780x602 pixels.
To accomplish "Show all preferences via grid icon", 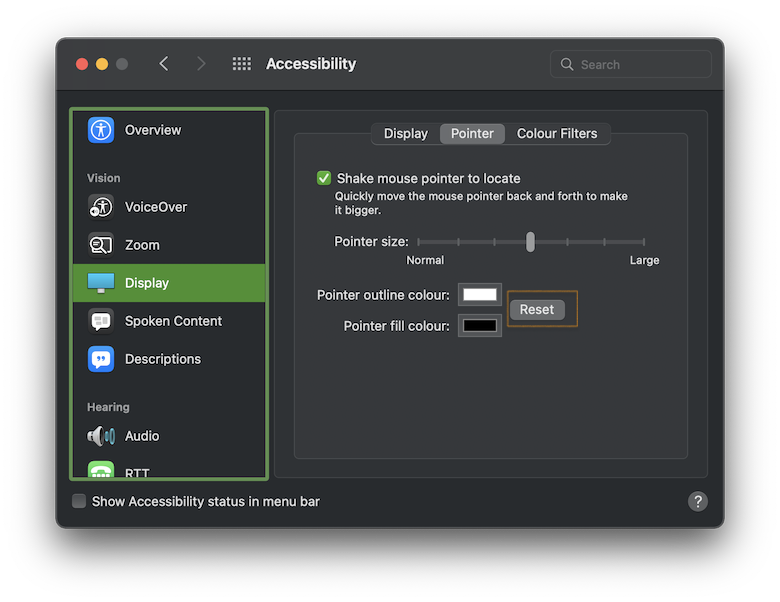I will [x=242, y=64].
